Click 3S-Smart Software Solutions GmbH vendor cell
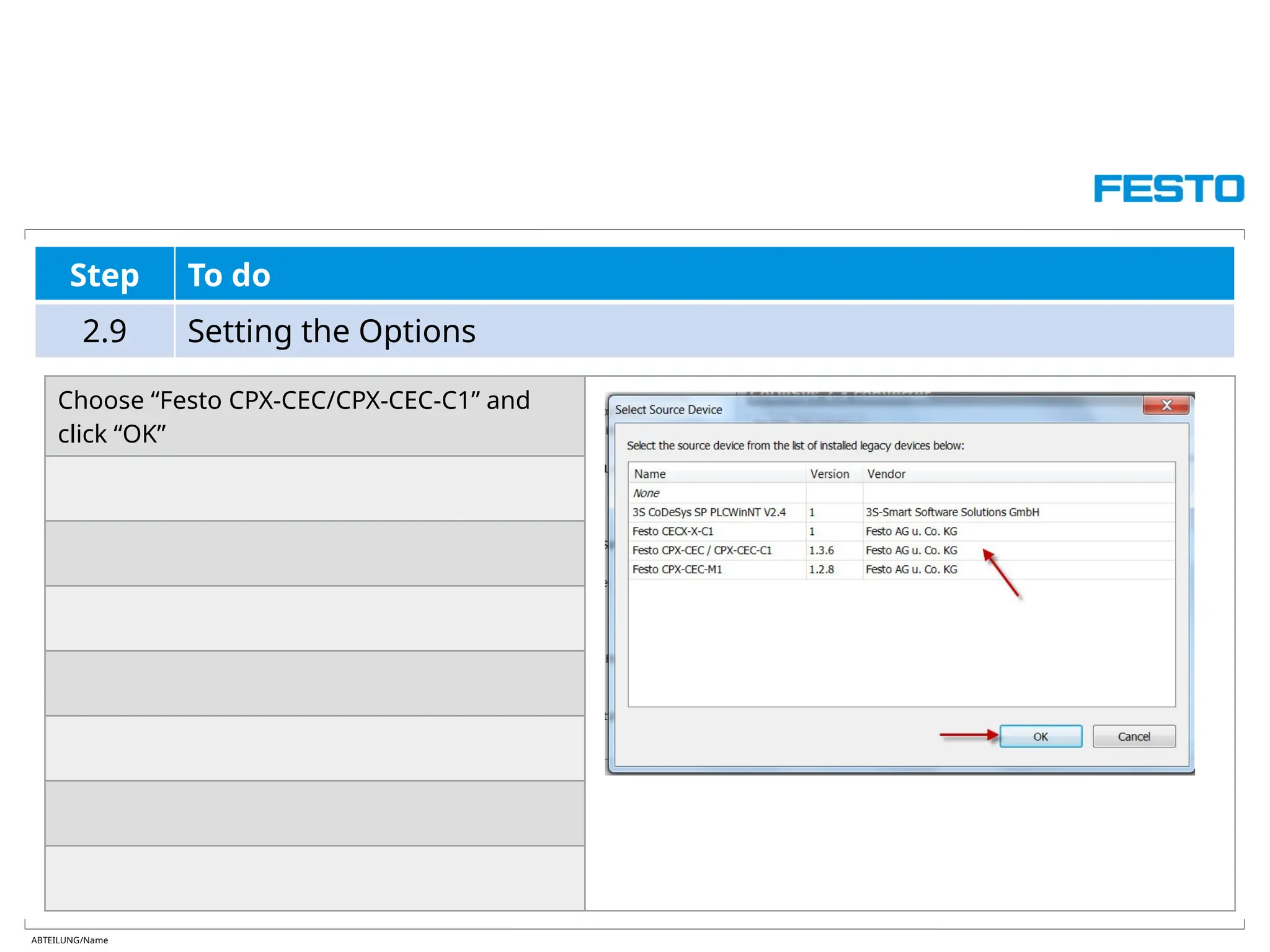1270x952 pixels. click(x=1018, y=513)
